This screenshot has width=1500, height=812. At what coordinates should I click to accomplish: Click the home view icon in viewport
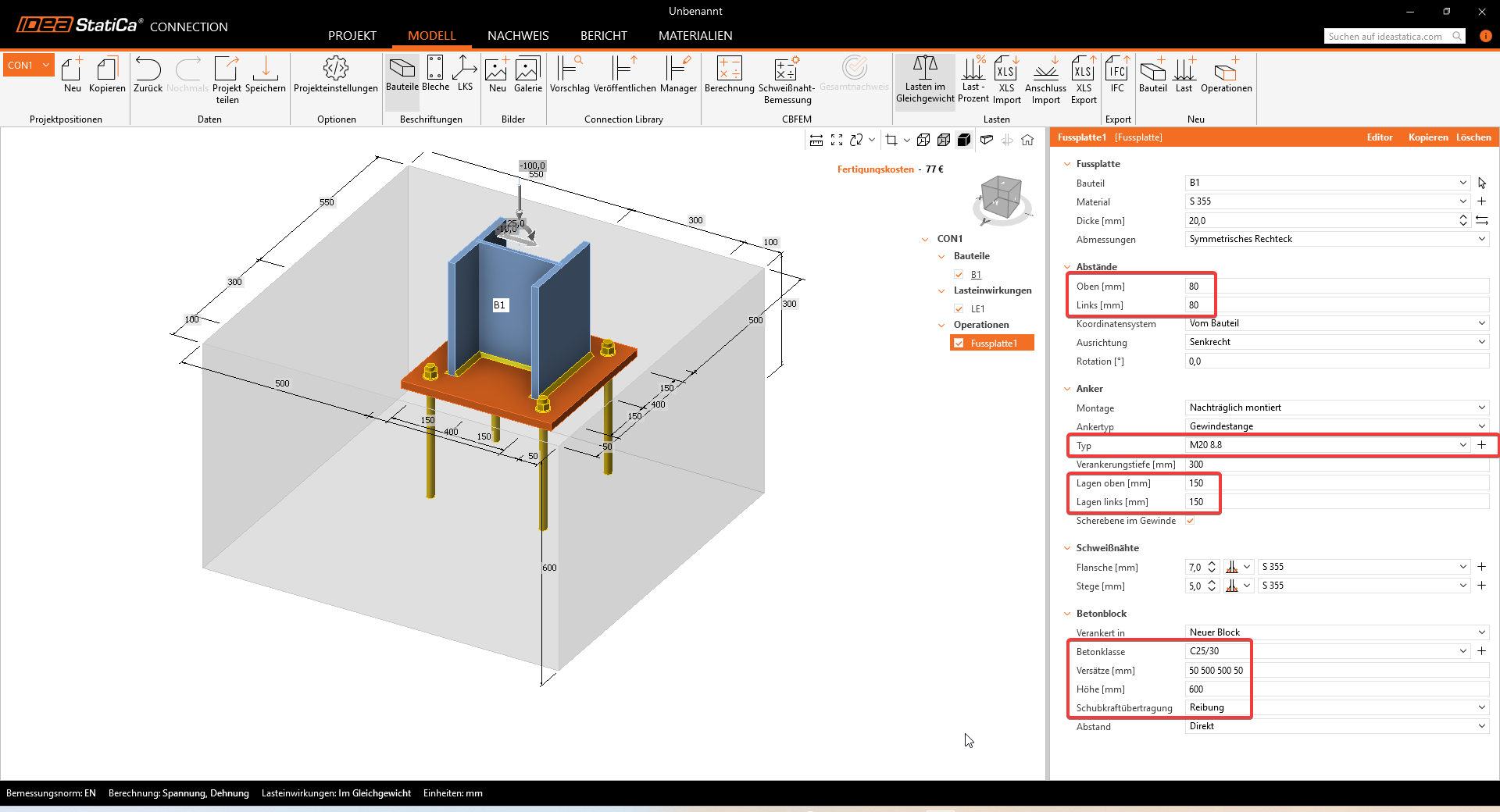[1027, 140]
